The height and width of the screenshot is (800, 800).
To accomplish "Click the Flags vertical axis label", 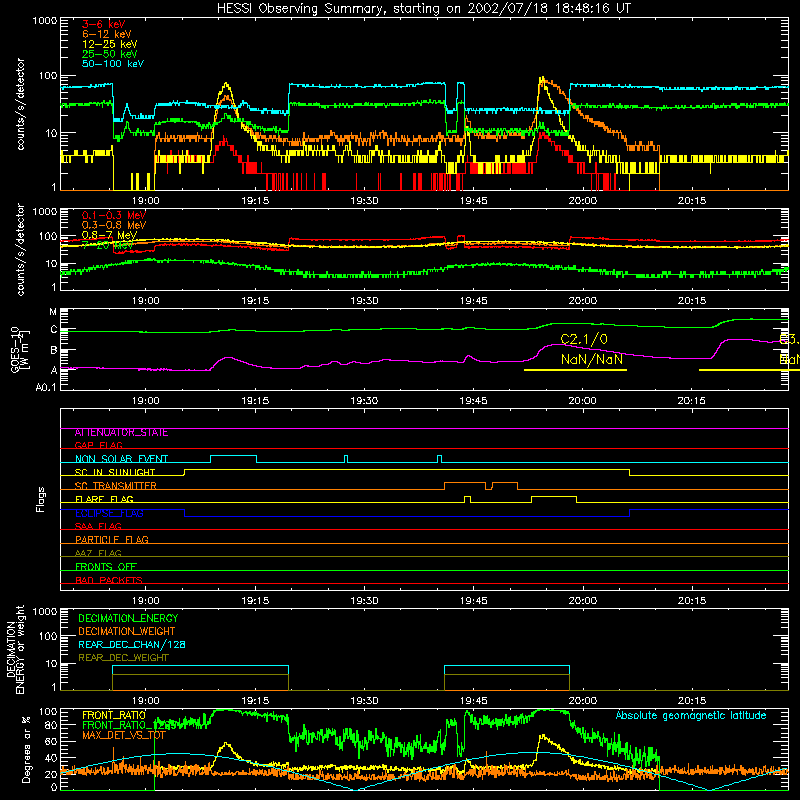I will coord(41,499).
